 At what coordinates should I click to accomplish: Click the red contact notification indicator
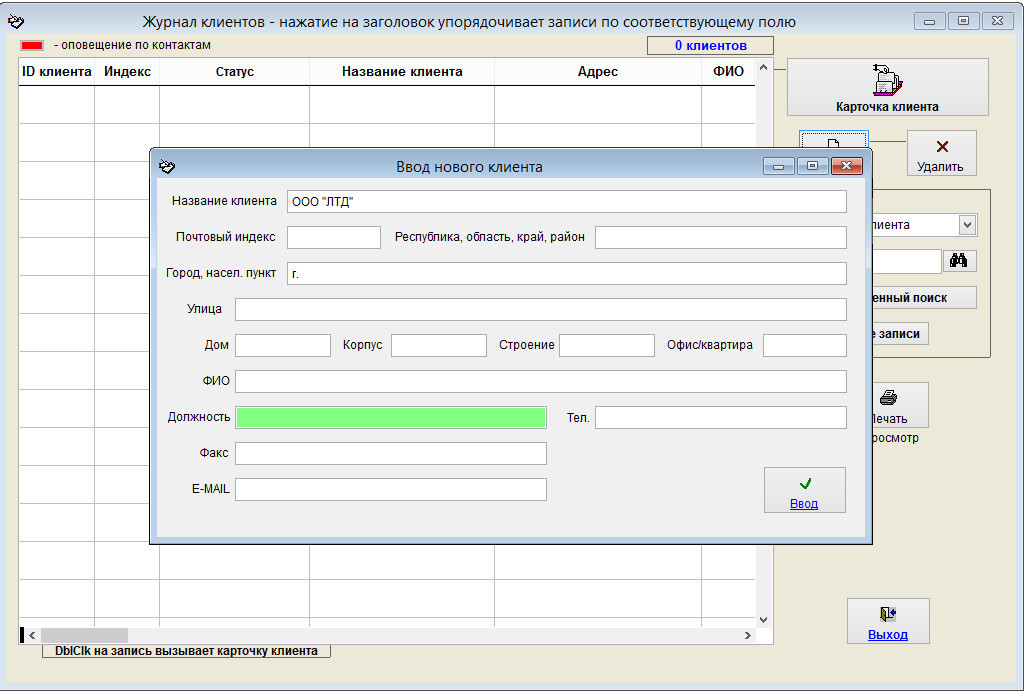[33, 45]
